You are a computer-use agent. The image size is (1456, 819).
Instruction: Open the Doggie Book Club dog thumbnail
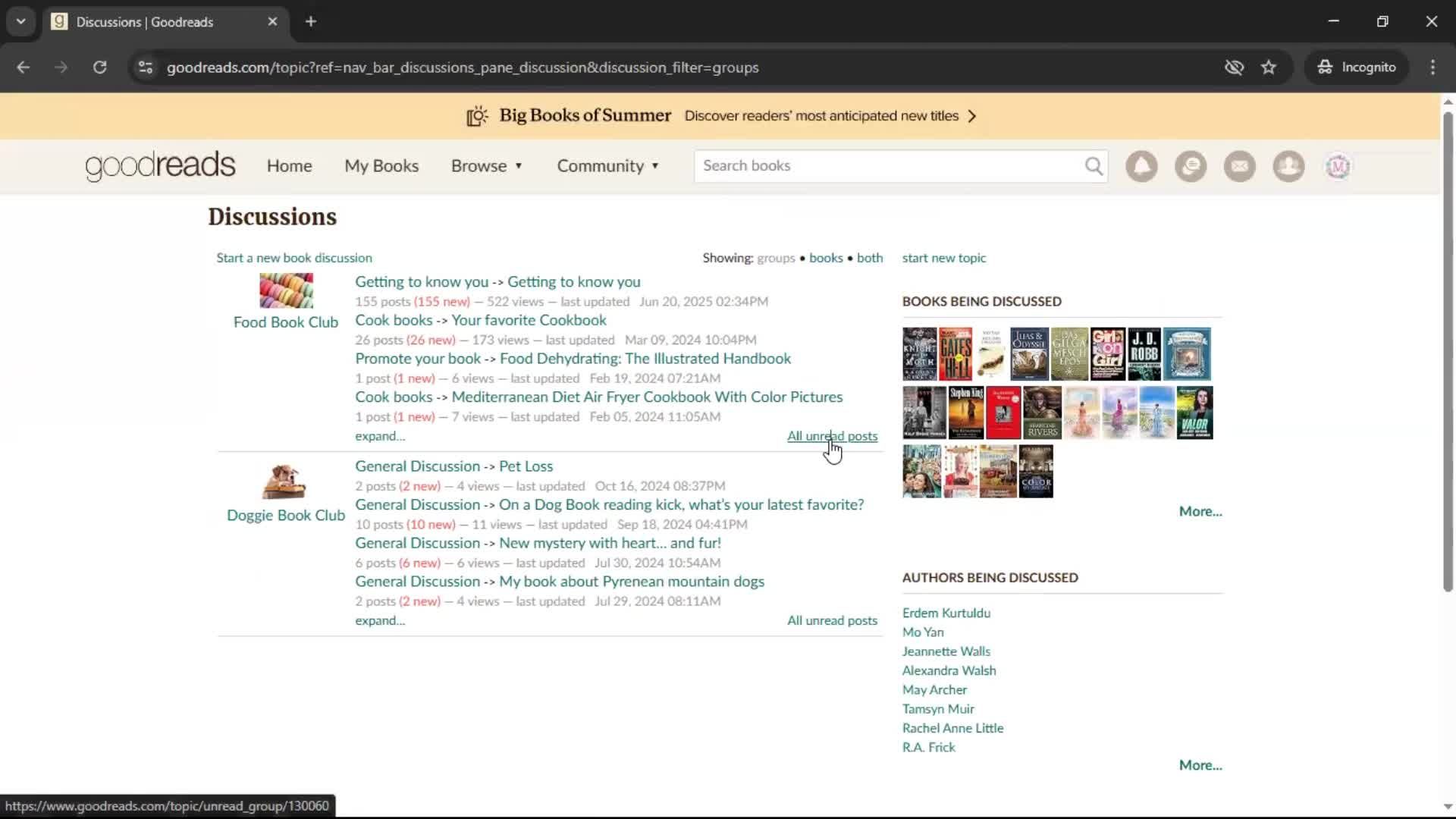point(284,482)
